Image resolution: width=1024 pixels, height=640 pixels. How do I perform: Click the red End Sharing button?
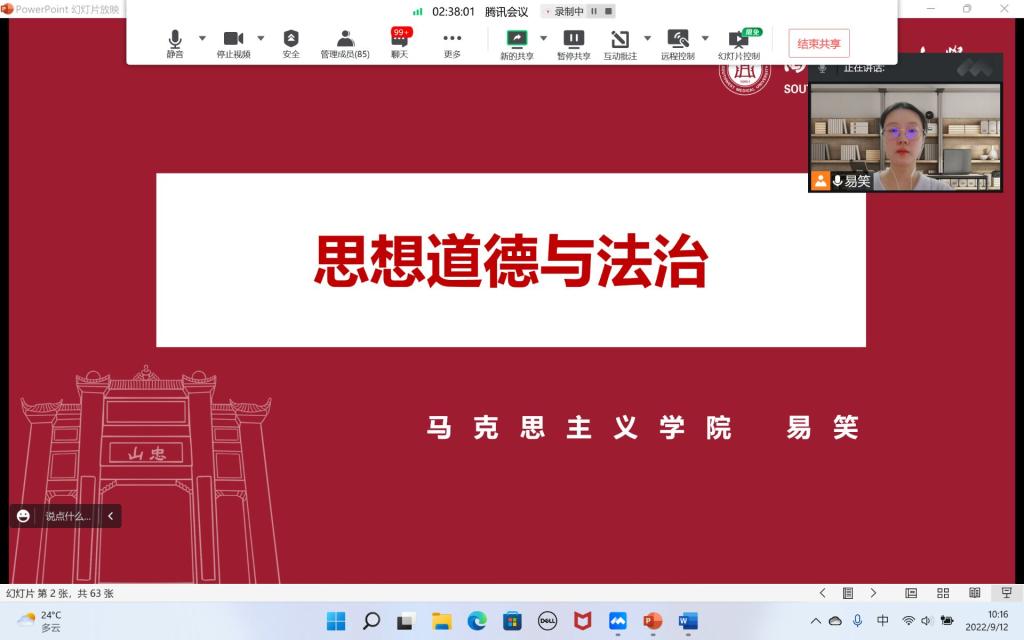818,44
